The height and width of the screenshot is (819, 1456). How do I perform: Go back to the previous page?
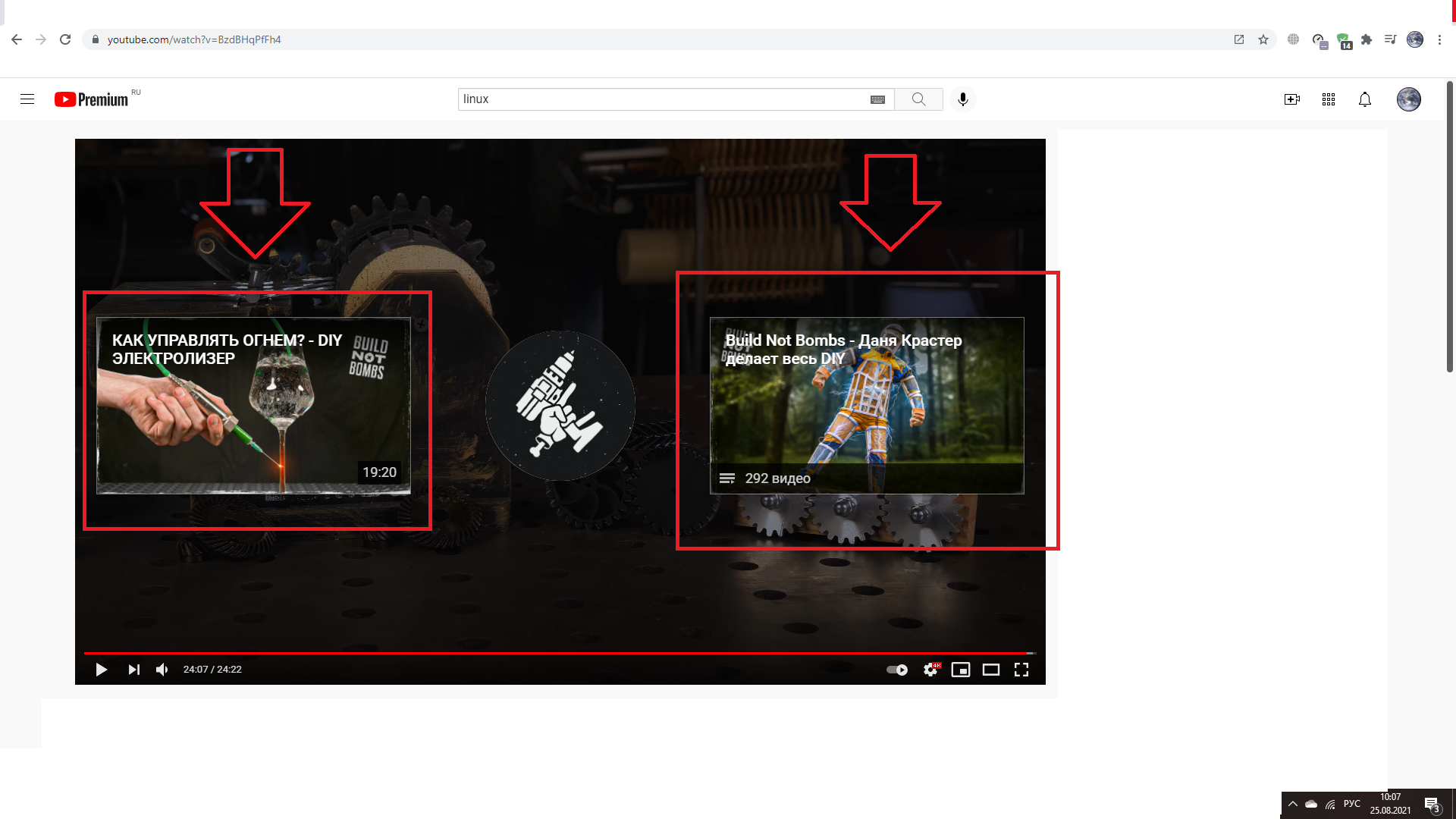tap(17, 39)
